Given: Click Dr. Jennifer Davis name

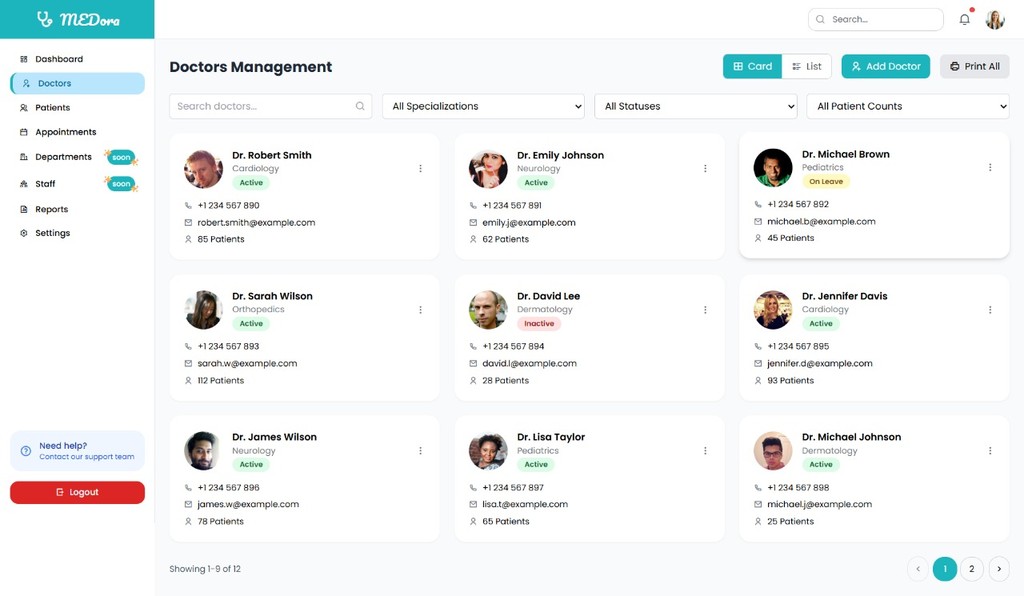Looking at the screenshot, I should click(x=844, y=296).
